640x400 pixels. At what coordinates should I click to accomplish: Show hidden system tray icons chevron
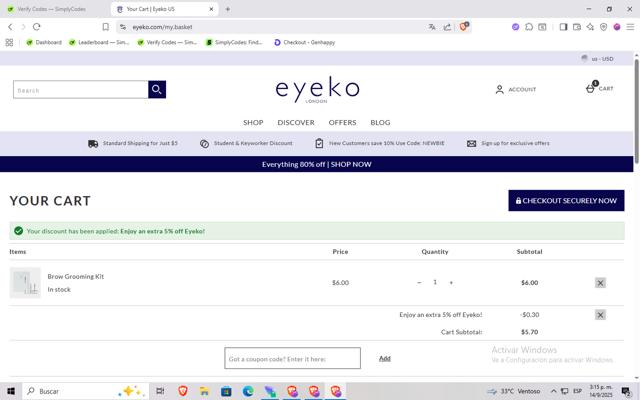click(x=553, y=391)
